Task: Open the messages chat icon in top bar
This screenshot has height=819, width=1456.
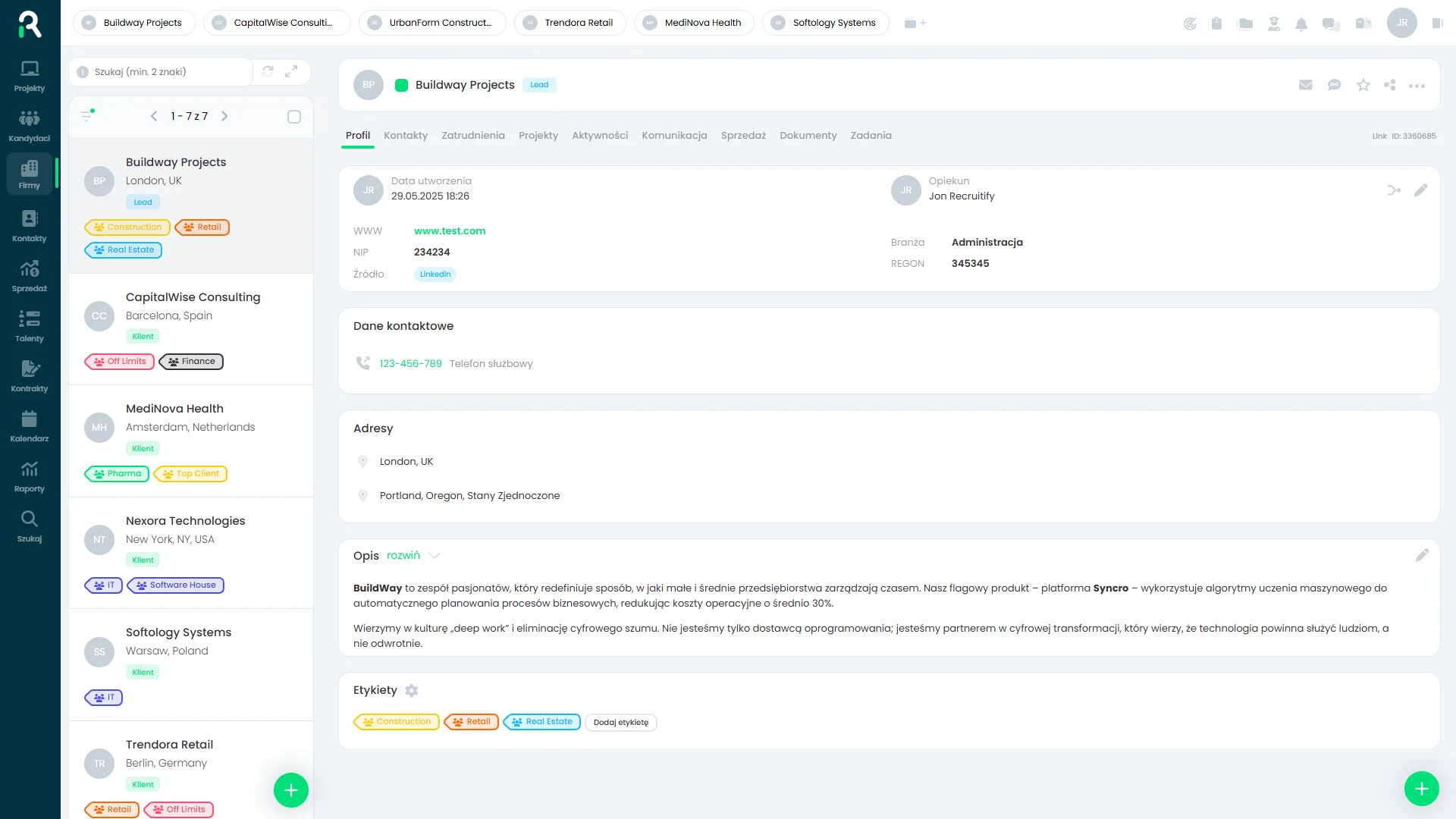Action: point(1330,24)
